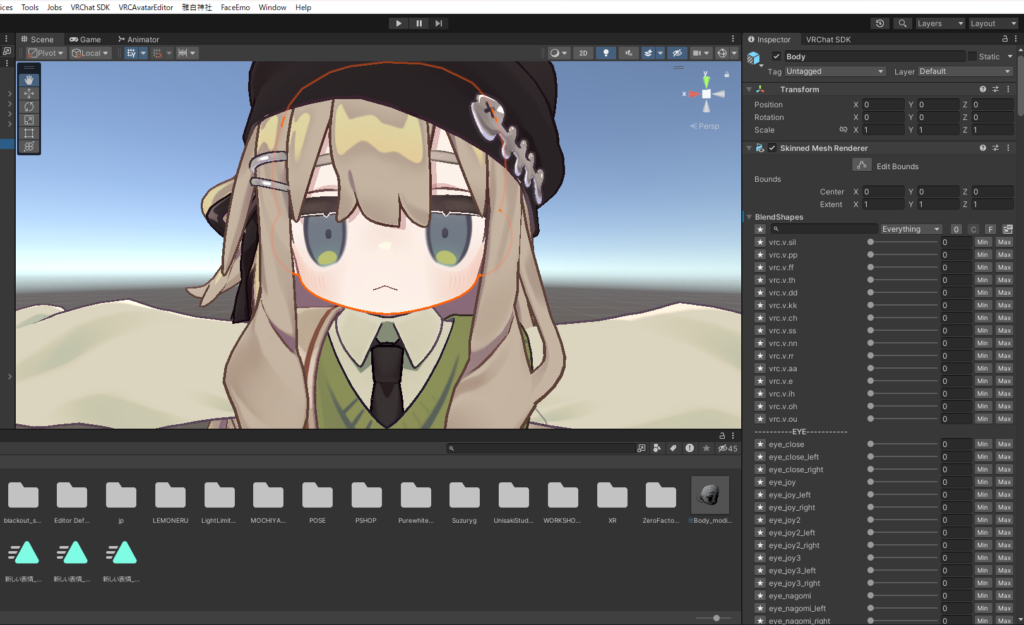1024x625 pixels.
Task: Click the Edit Bounds icon button
Action: (862, 165)
